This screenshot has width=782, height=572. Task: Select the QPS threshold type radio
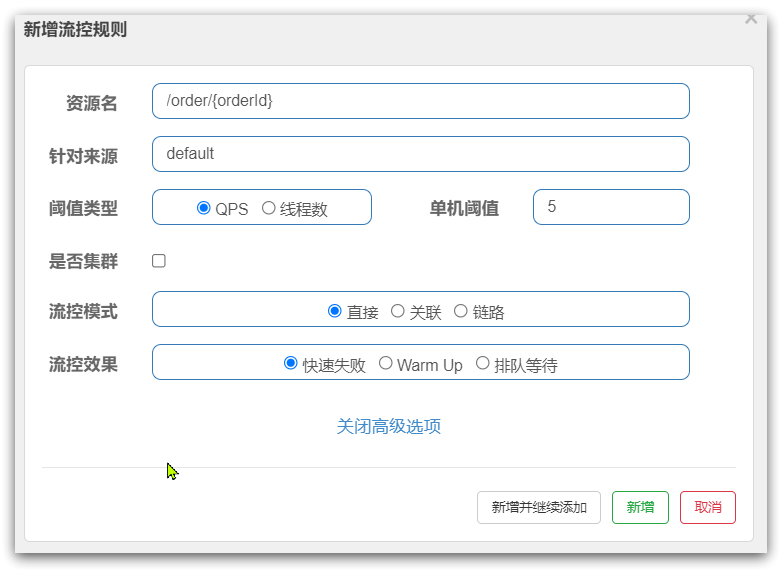click(203, 207)
